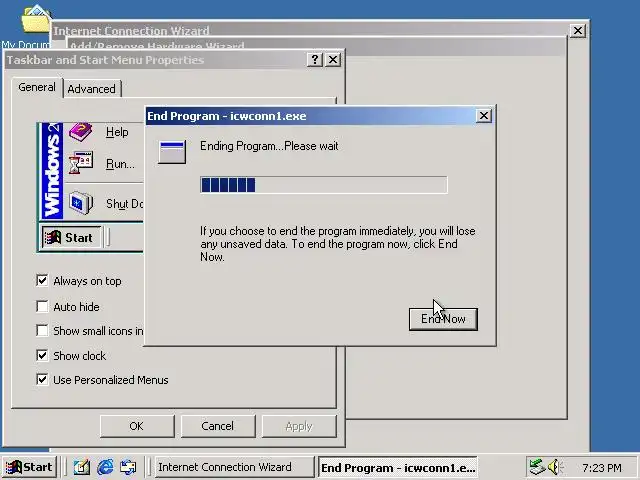Viewport: 640px width, 480px height.
Task: Launch Internet Explorer from quick launch
Action: pyautogui.click(x=105, y=467)
